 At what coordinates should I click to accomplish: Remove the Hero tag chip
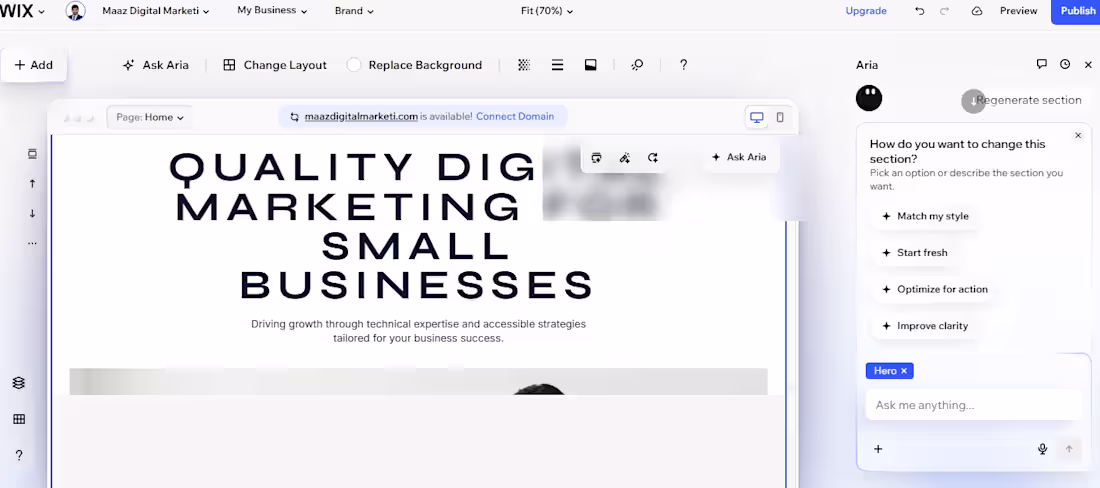point(904,371)
